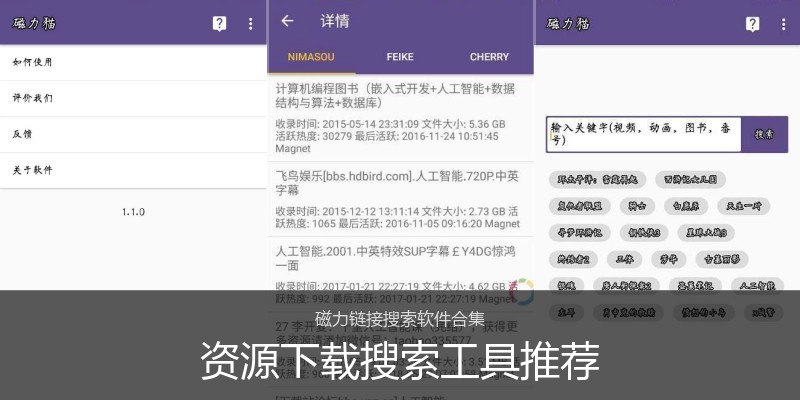
Task: Switch to the CHERRY tab
Action: click(489, 57)
